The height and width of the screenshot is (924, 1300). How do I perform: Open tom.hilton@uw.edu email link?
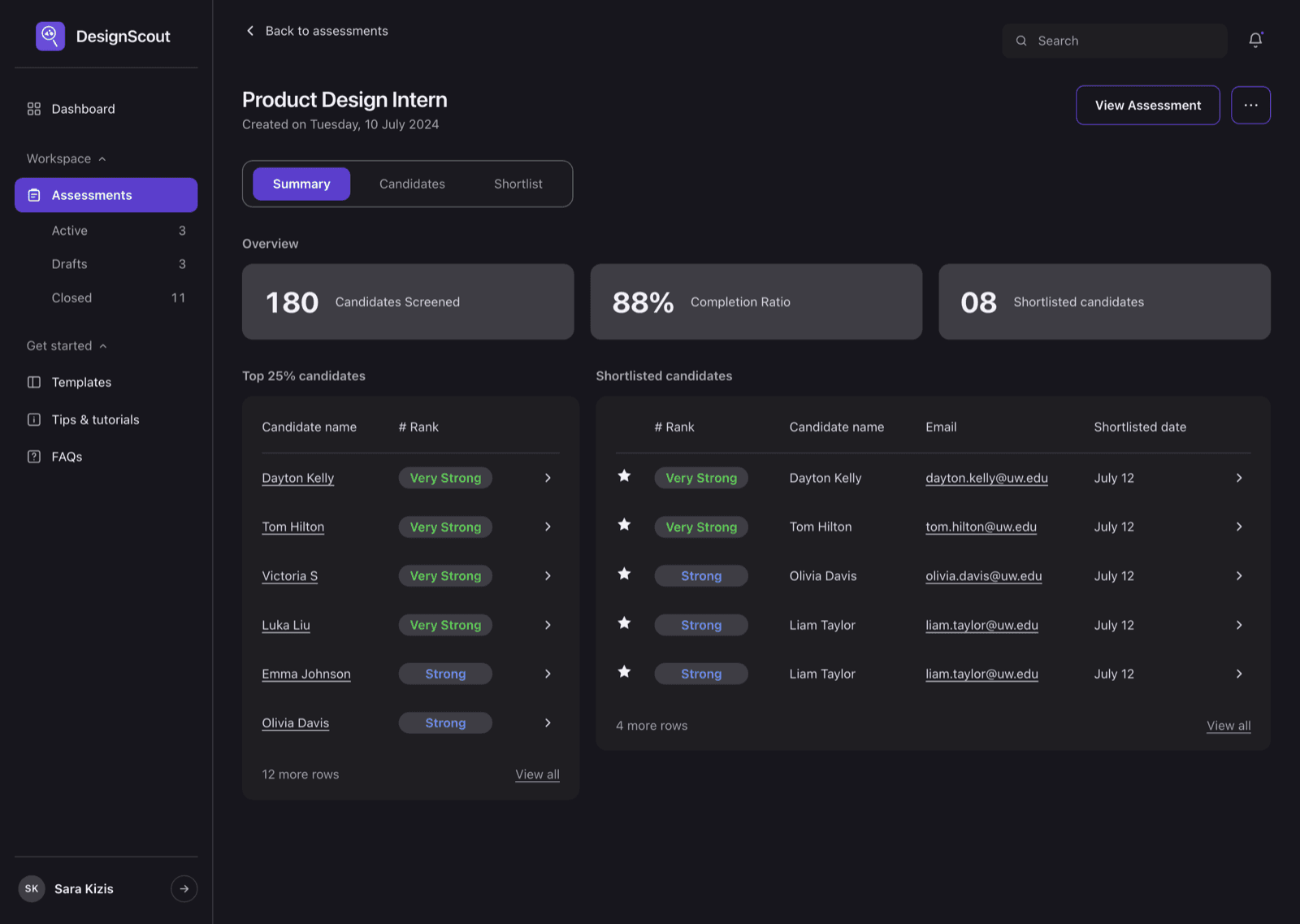[x=981, y=527]
